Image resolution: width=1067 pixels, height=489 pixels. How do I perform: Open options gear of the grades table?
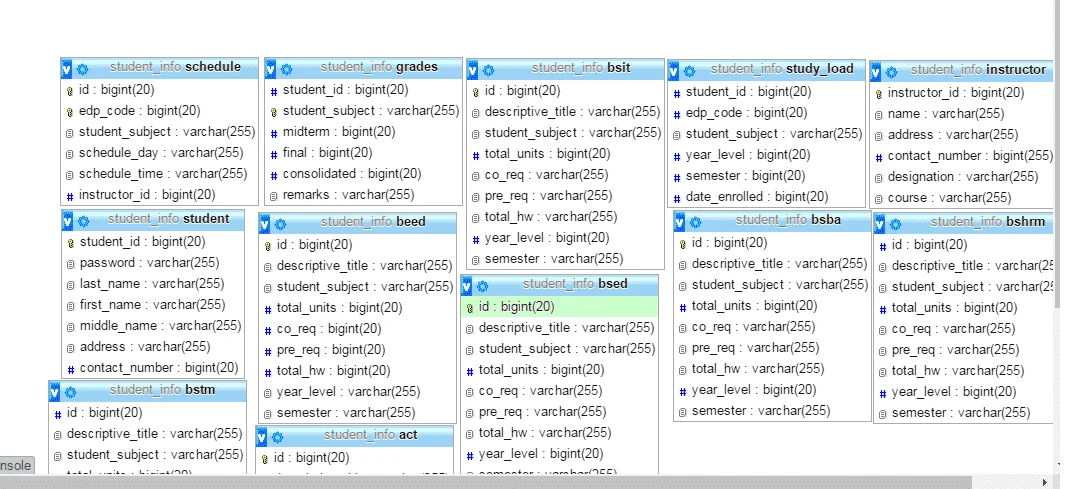(286, 69)
